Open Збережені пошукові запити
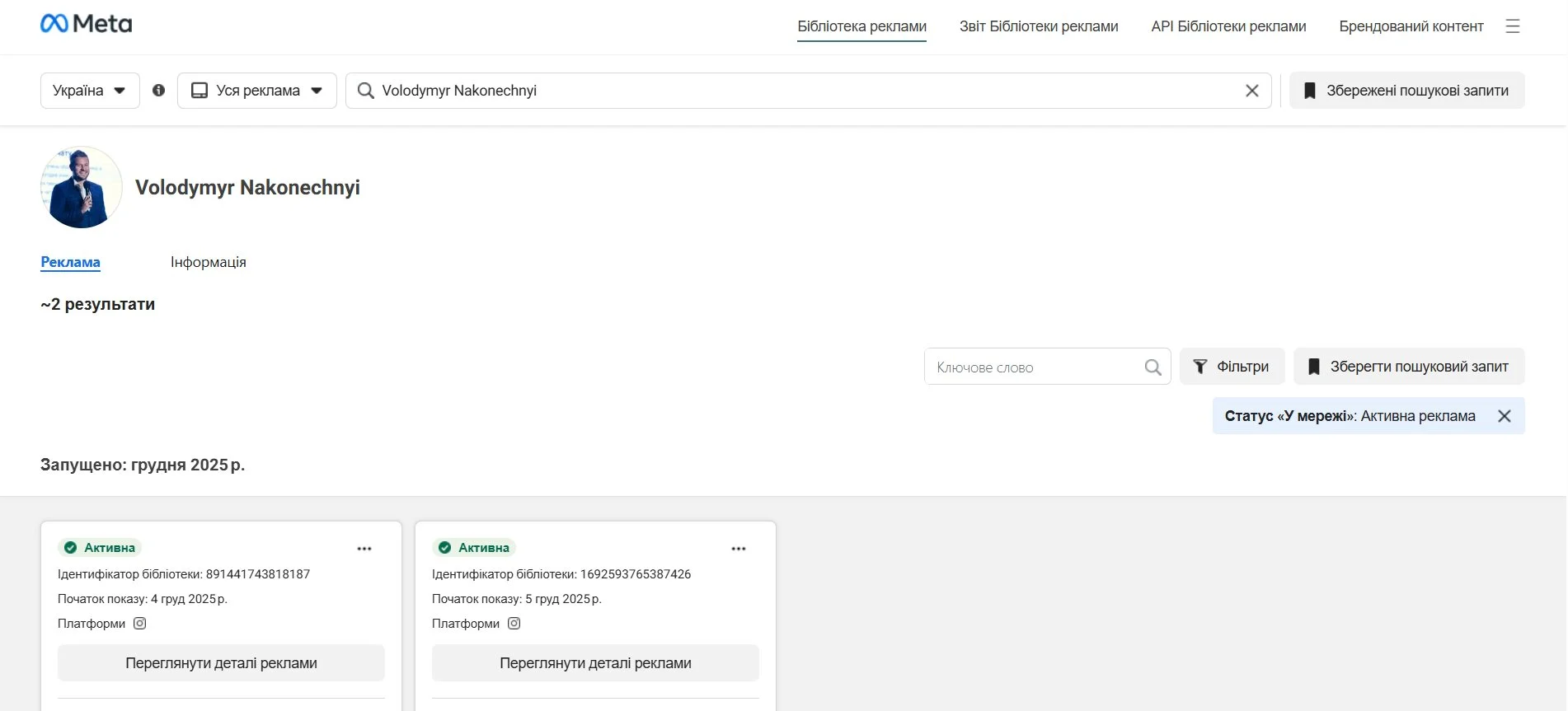 (x=1407, y=91)
